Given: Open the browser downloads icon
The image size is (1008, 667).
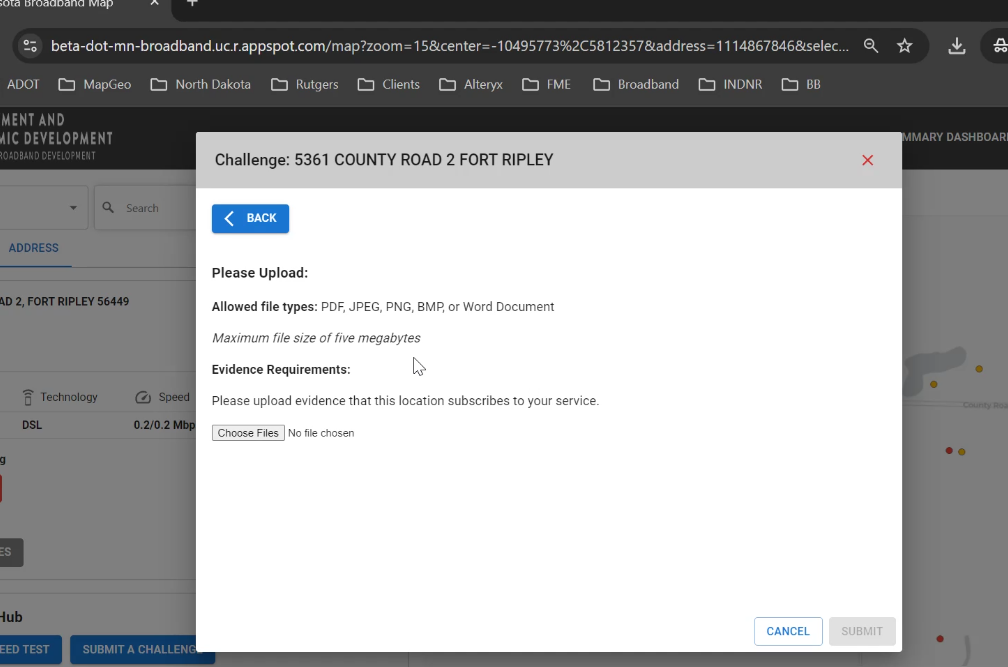Looking at the screenshot, I should tap(957, 46).
